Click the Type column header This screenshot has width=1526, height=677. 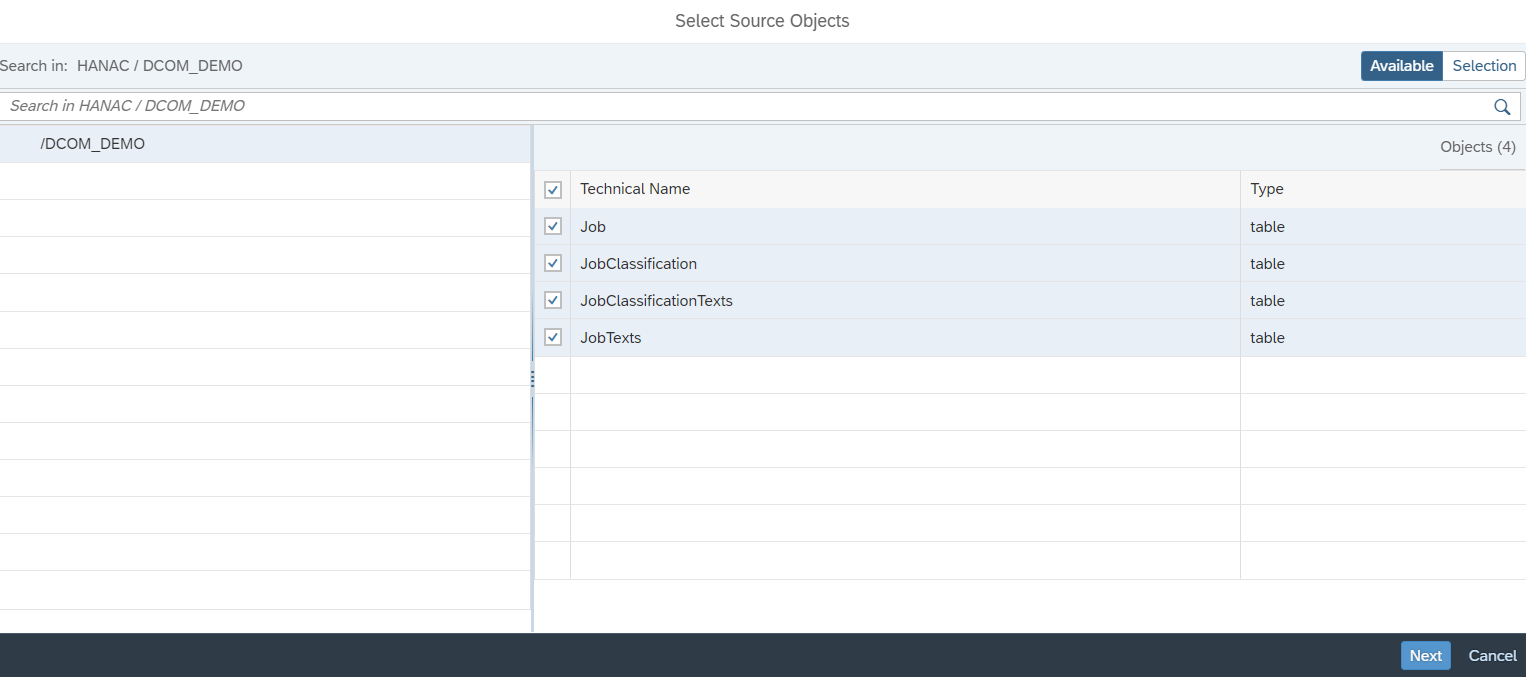[x=1267, y=188]
